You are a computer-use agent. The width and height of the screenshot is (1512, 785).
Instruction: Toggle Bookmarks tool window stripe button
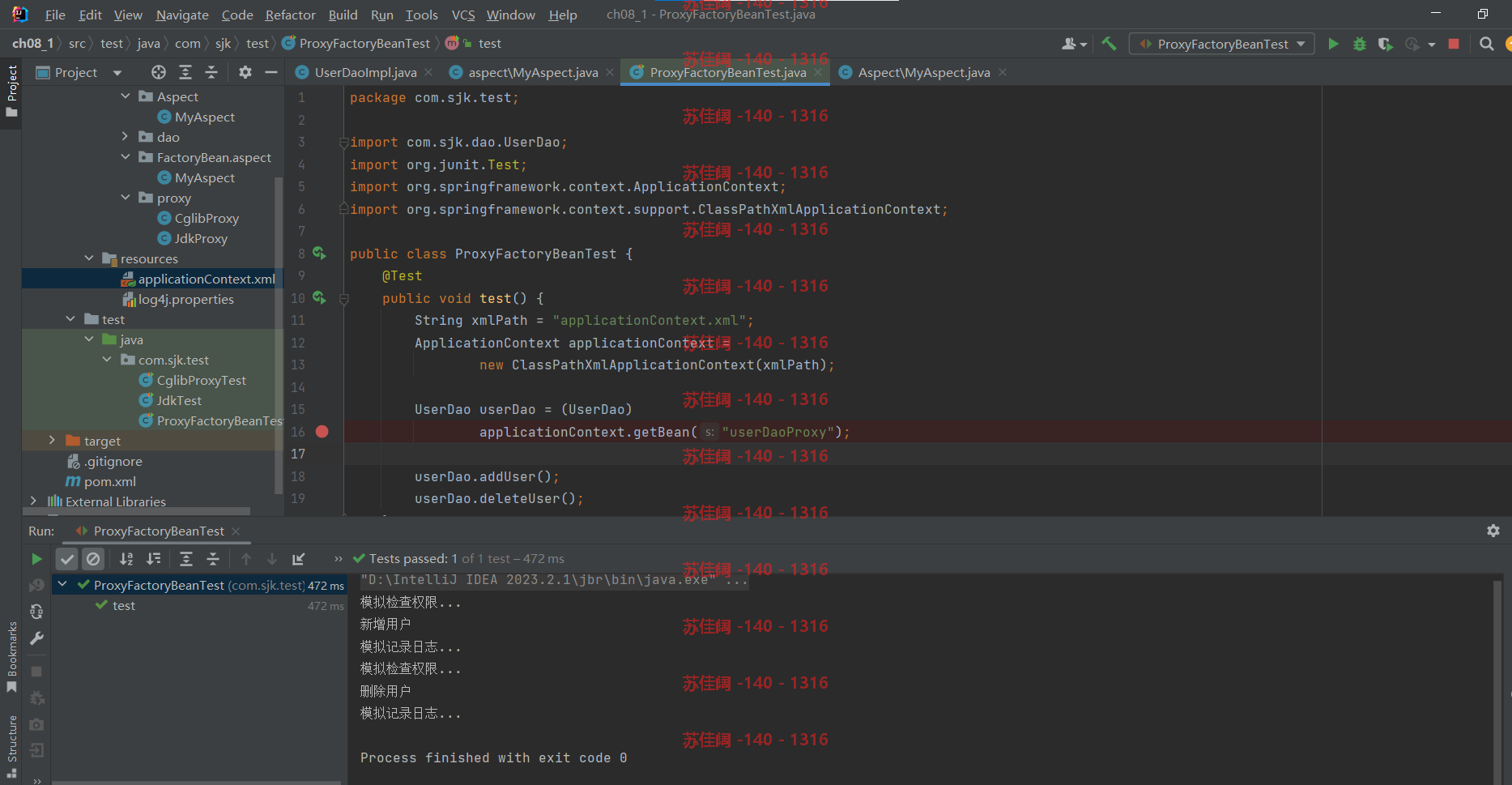point(11,657)
